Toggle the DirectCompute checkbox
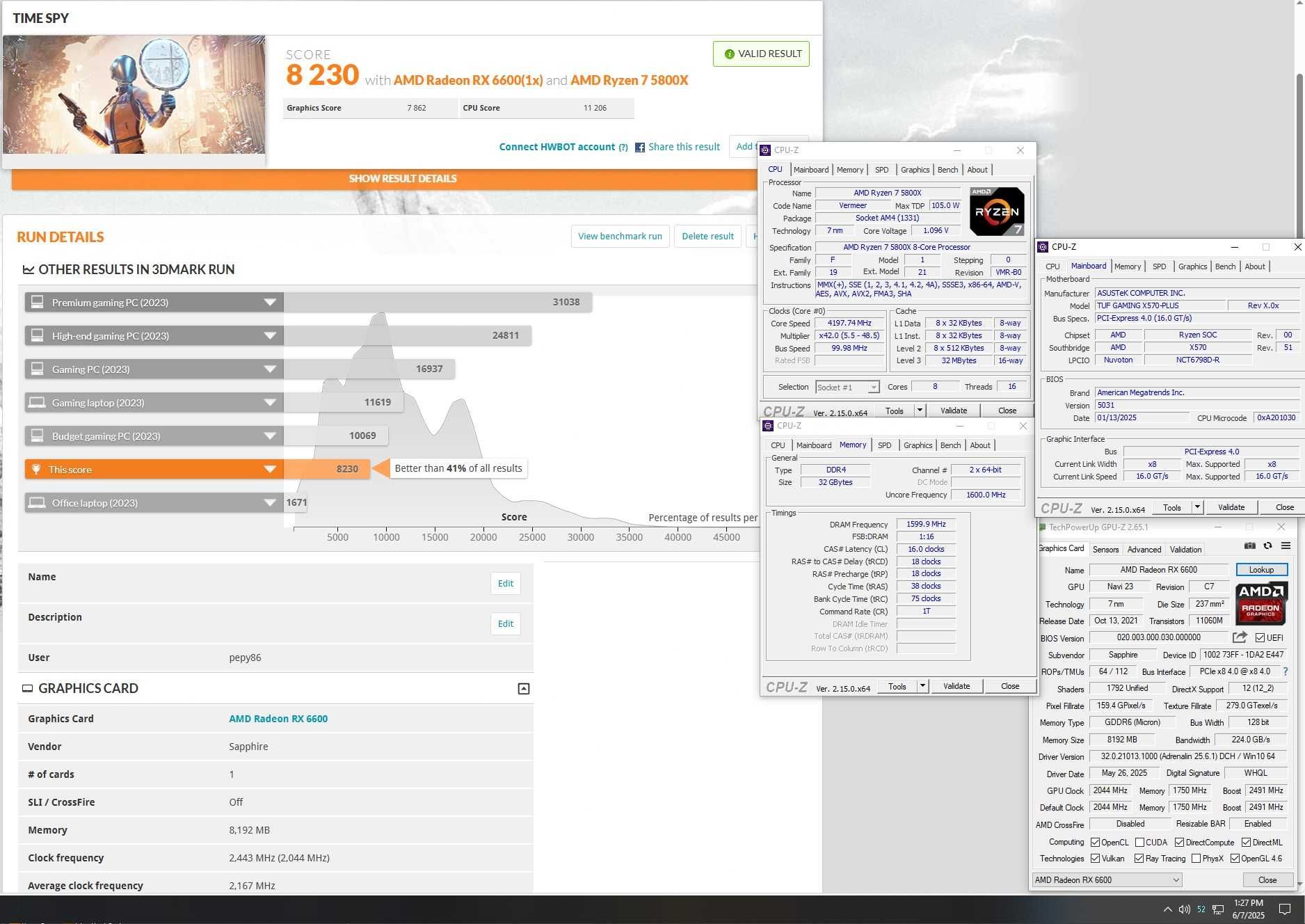 [x=1179, y=843]
